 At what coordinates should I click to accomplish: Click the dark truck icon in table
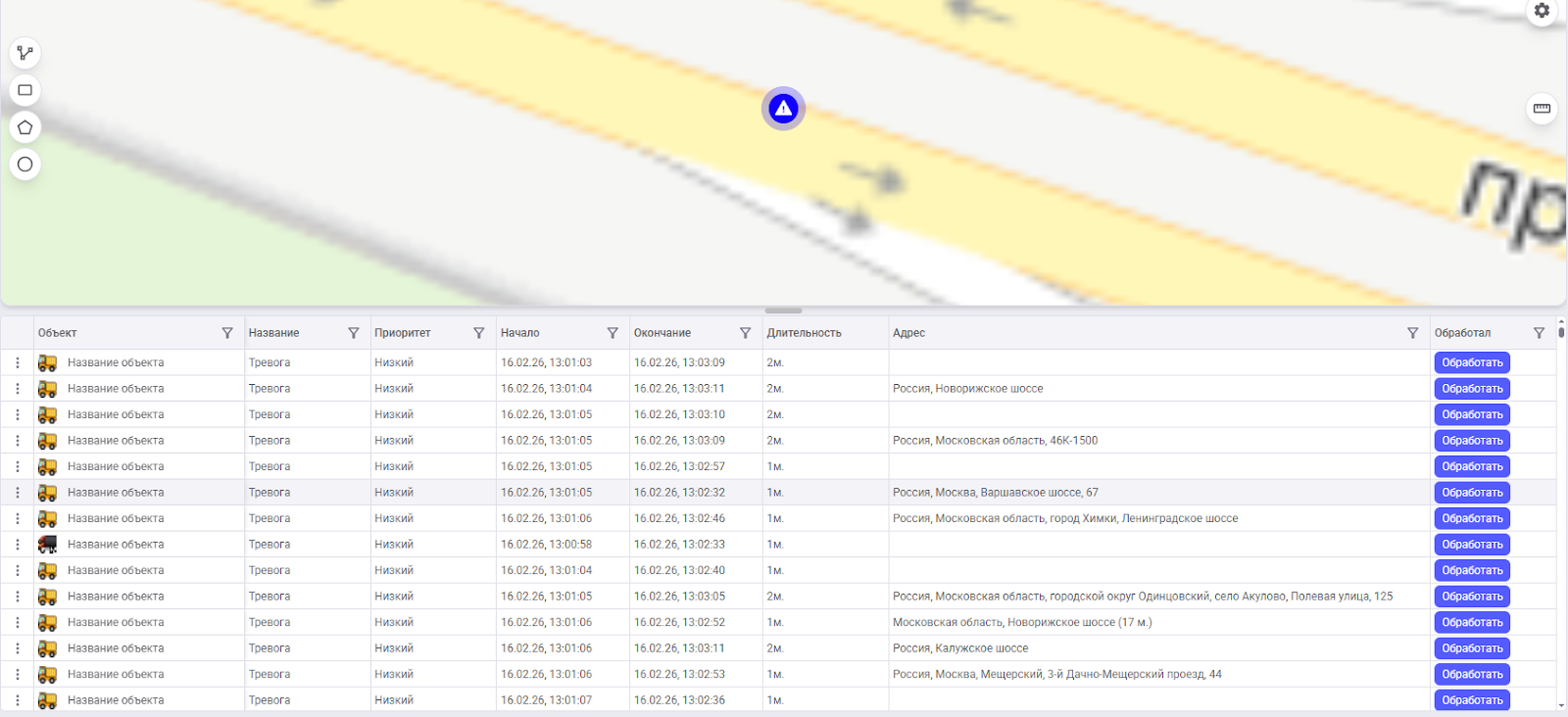[47, 545]
